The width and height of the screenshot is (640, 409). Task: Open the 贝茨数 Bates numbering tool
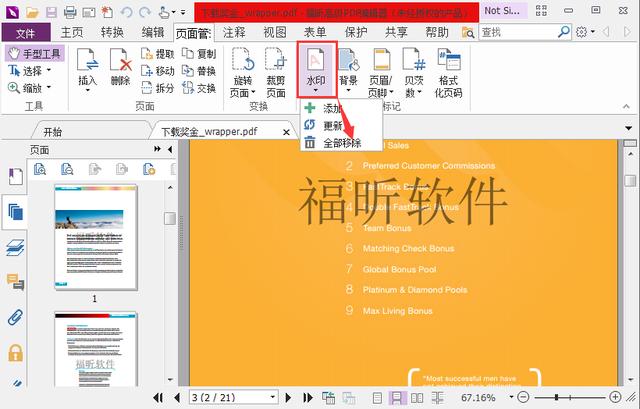tap(414, 73)
